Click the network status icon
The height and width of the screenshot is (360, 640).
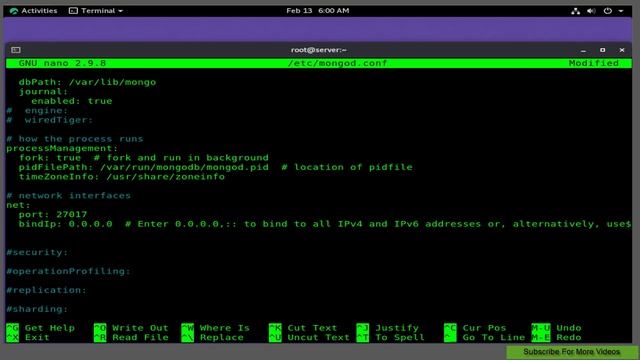click(x=576, y=11)
